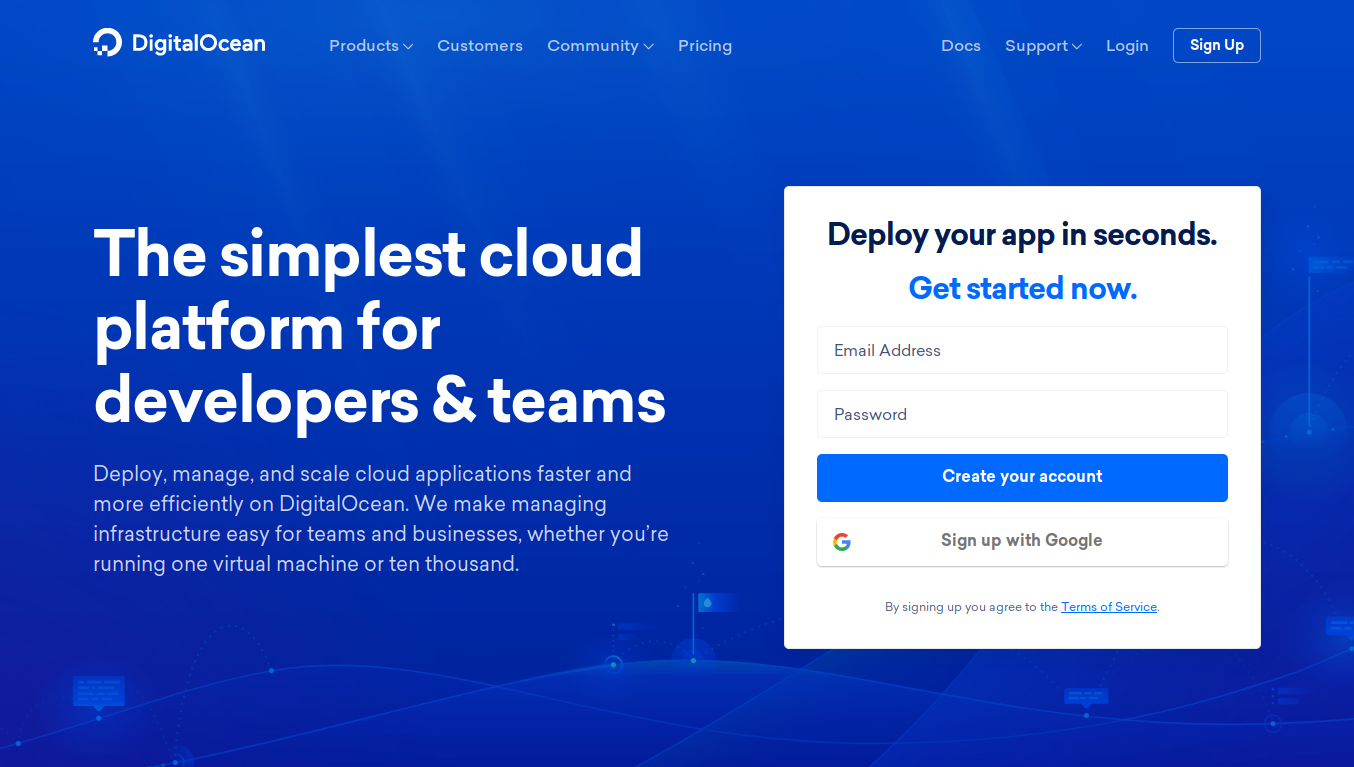
Task: Click the Community chevron arrow
Action: 650,46
